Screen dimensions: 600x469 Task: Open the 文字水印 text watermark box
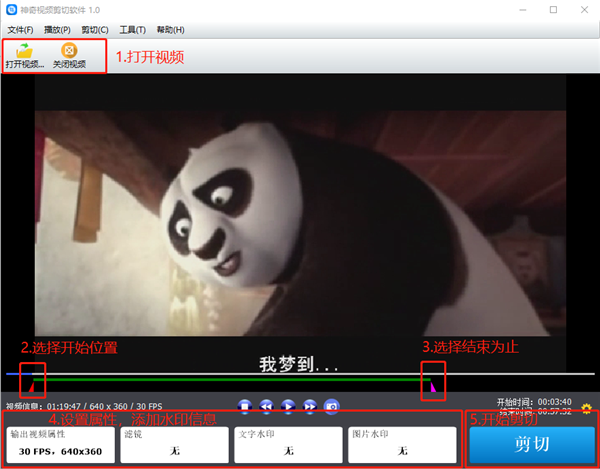288,445
